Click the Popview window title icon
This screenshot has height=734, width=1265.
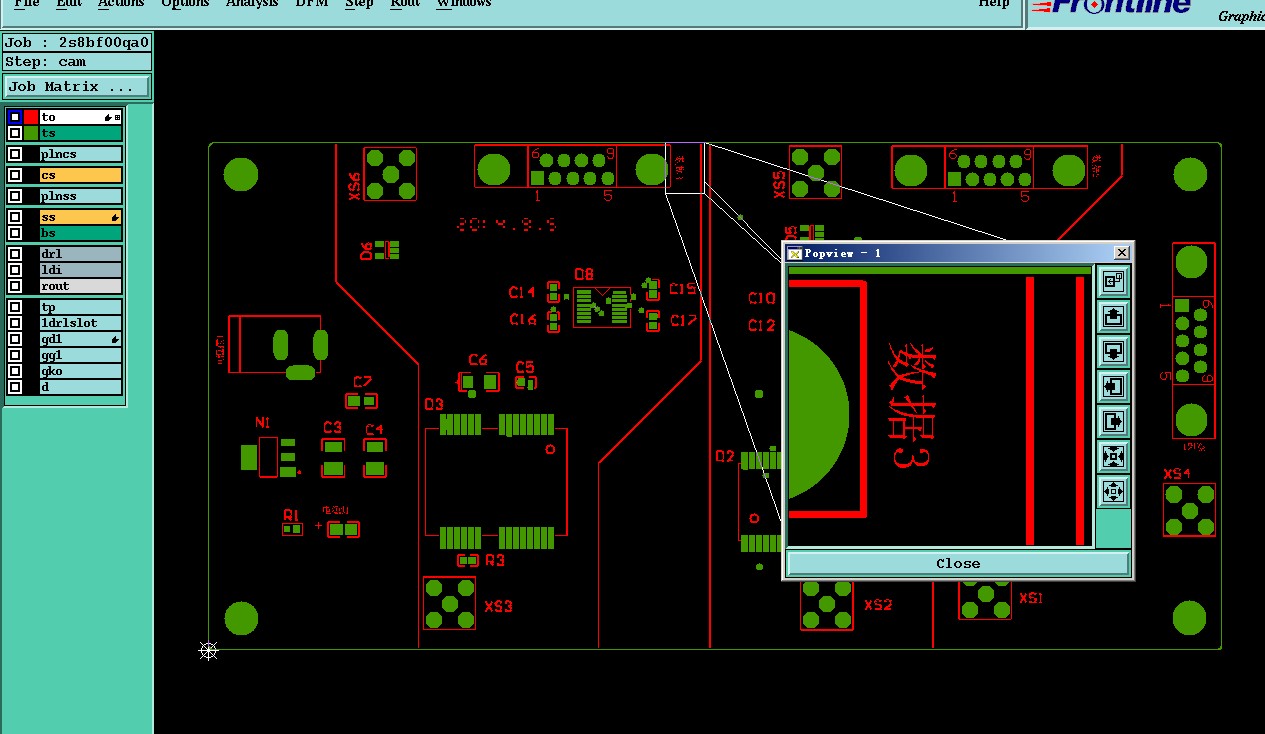tap(795, 253)
